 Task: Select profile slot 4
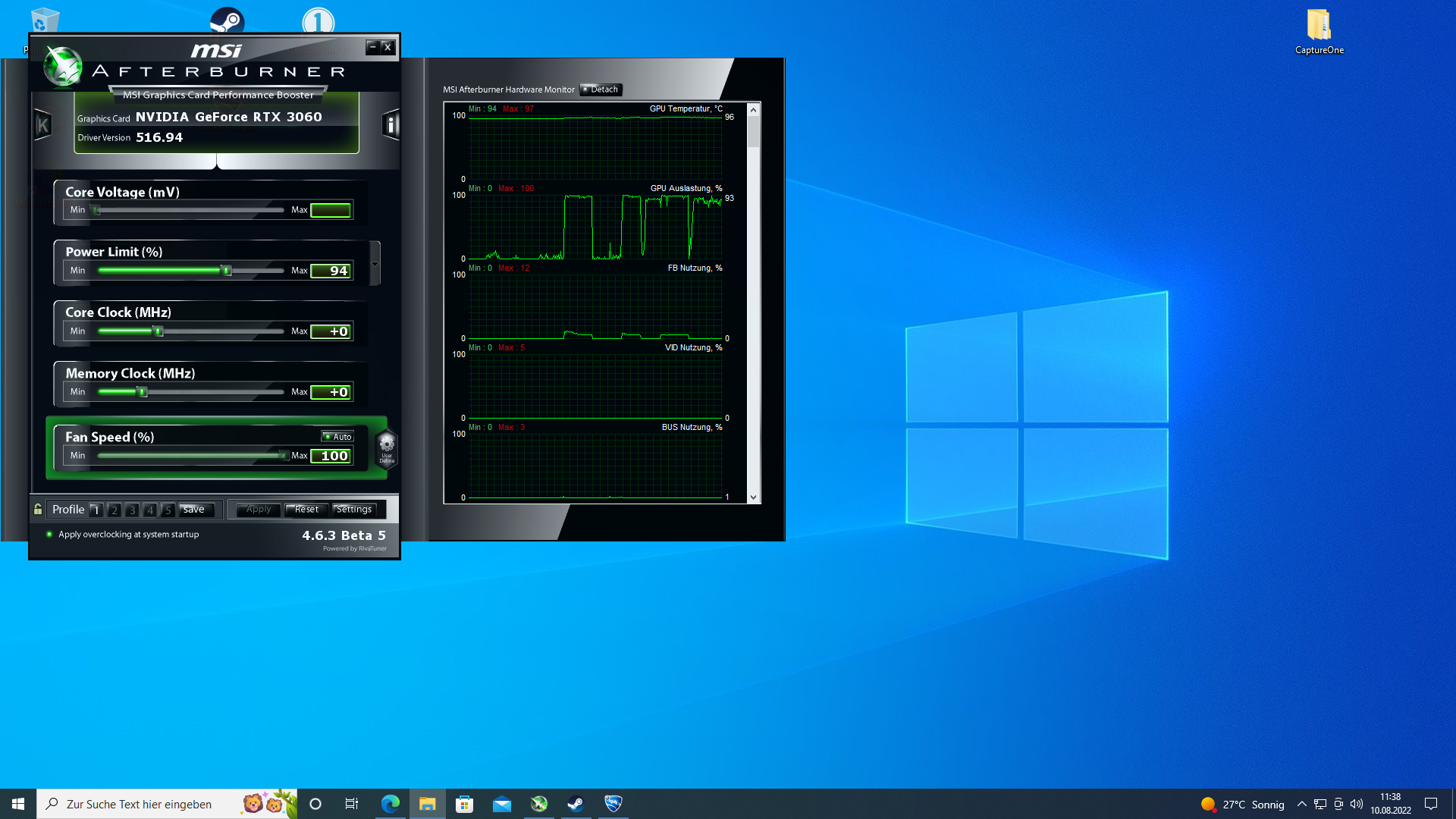tap(150, 510)
